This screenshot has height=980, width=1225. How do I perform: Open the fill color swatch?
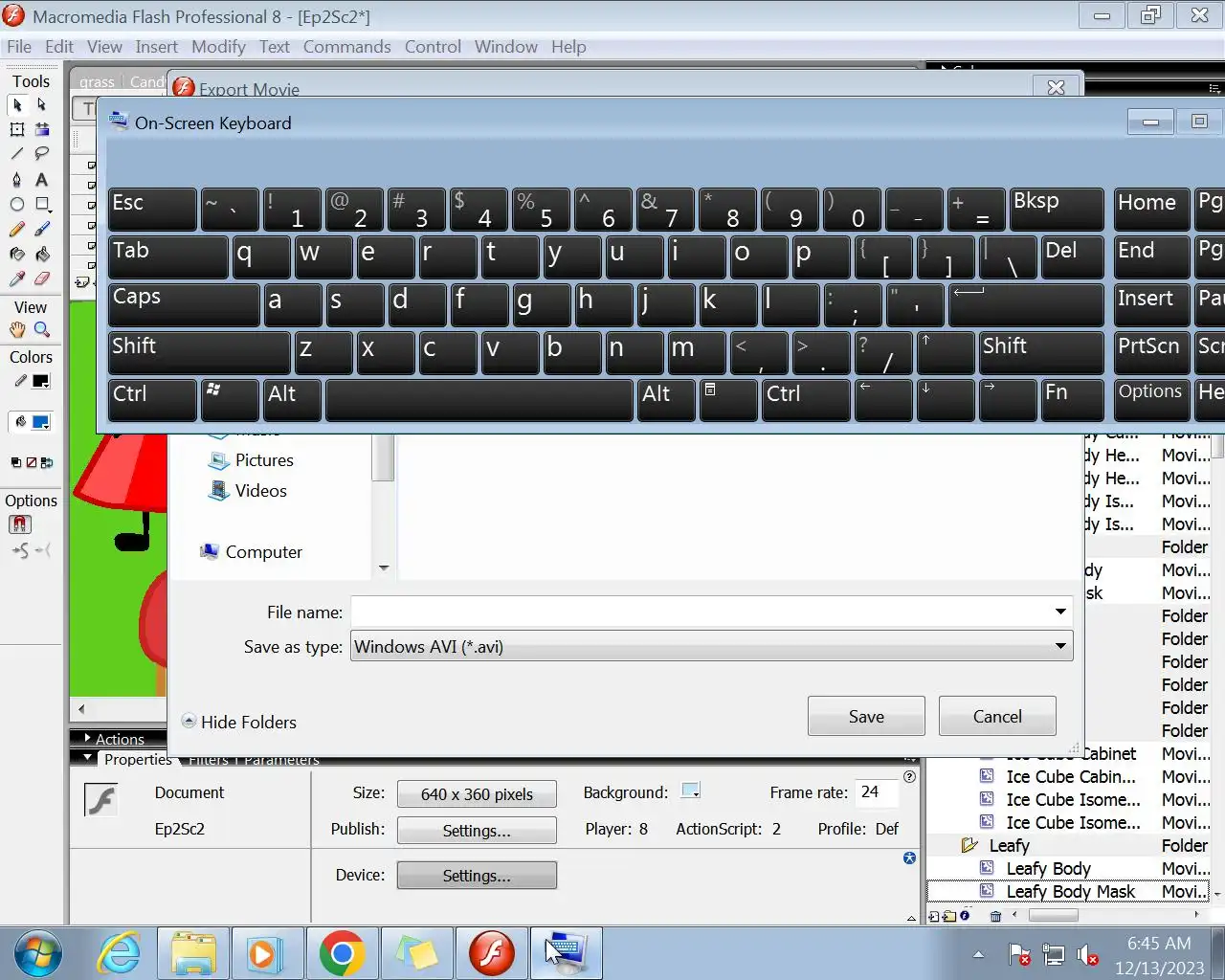(x=41, y=422)
